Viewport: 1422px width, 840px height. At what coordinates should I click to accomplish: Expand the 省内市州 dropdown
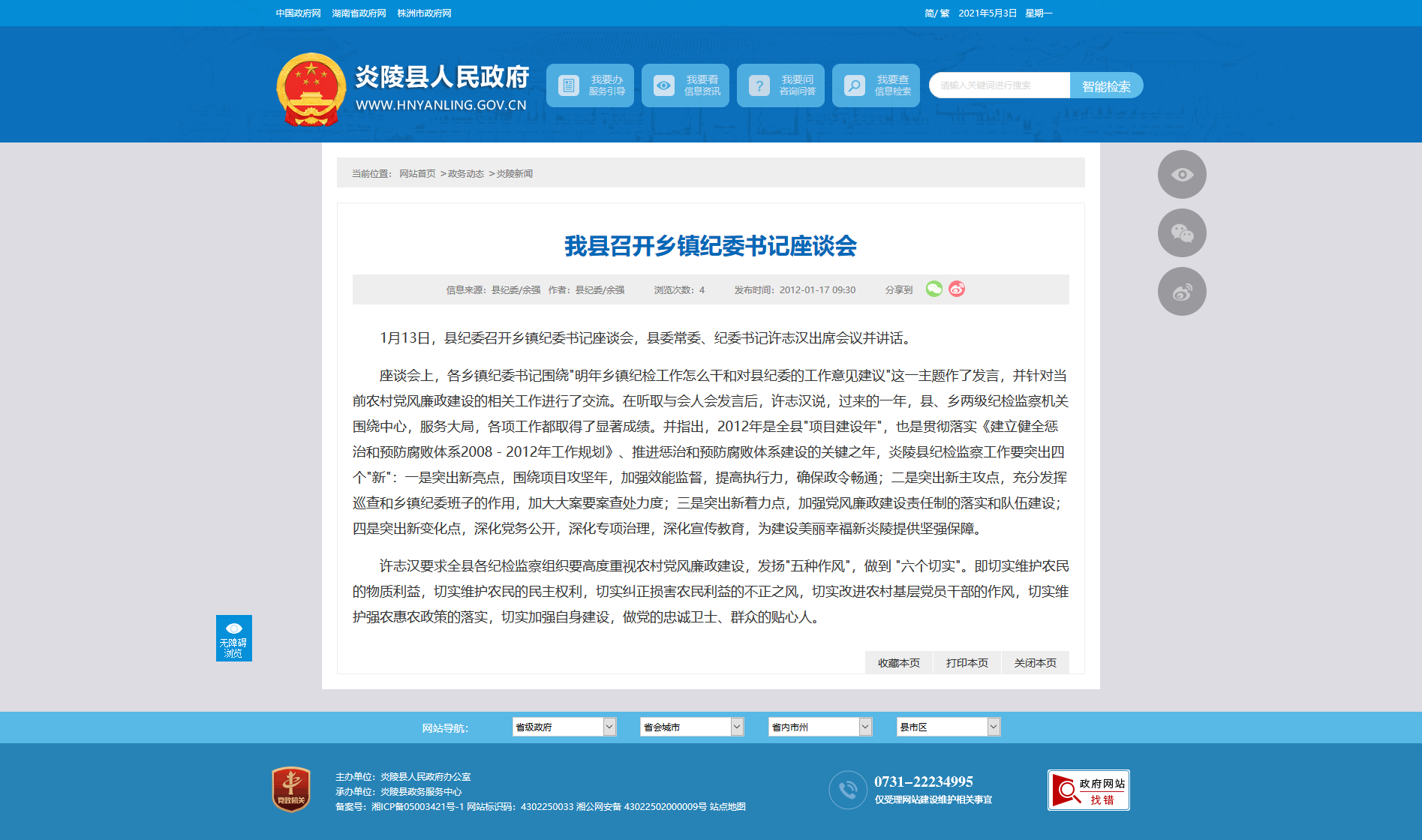(x=819, y=727)
